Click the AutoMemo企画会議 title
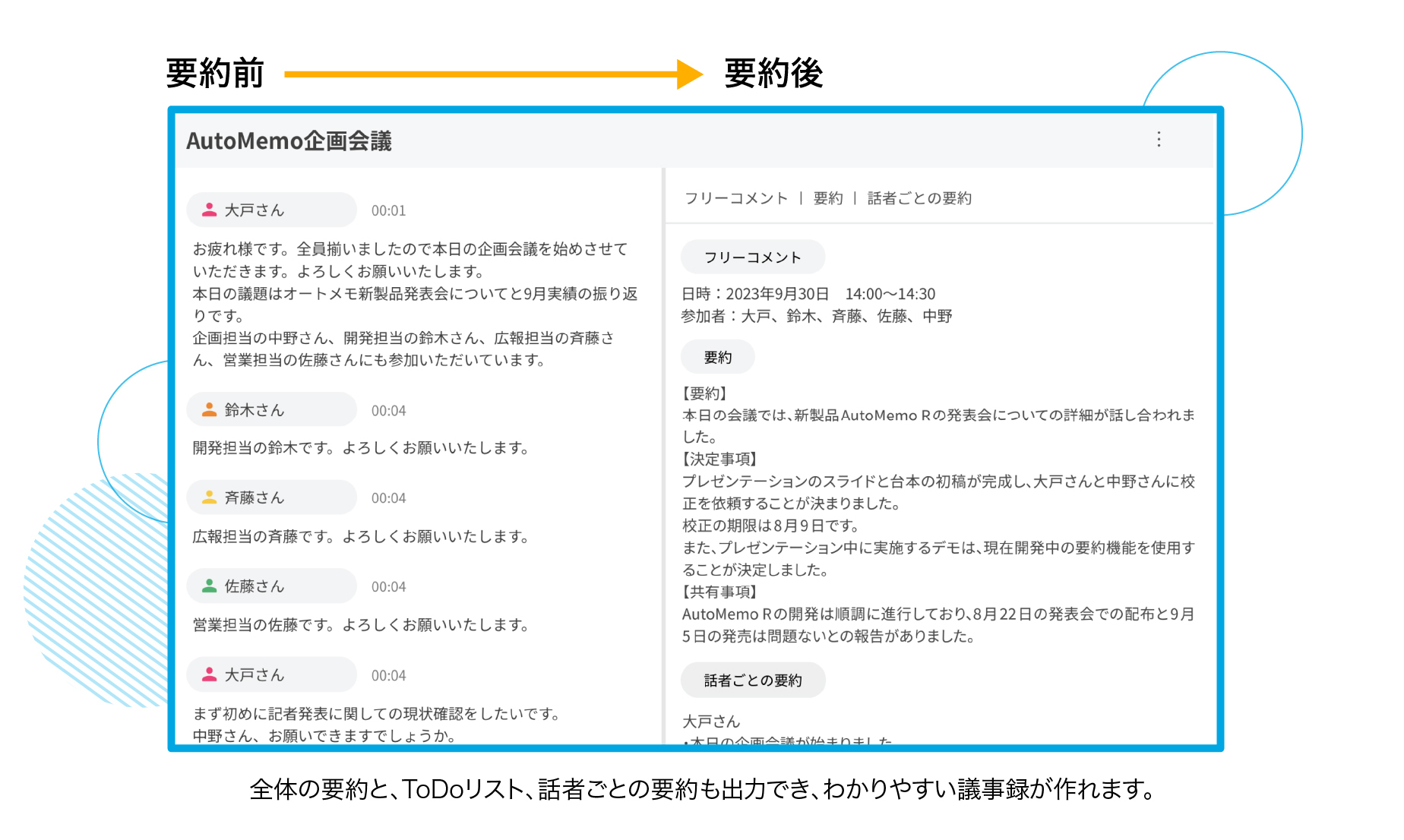Image resolution: width=1404 pixels, height=840 pixels. tap(289, 141)
